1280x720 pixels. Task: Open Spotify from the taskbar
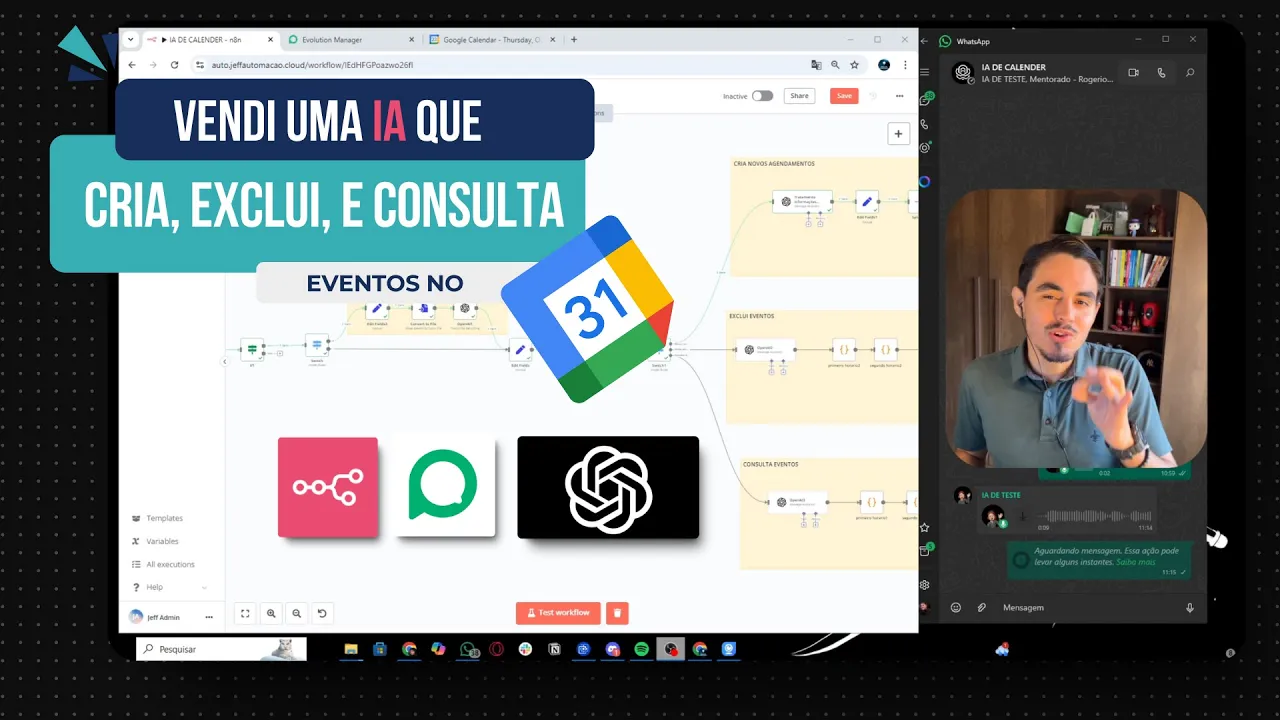tap(642, 649)
